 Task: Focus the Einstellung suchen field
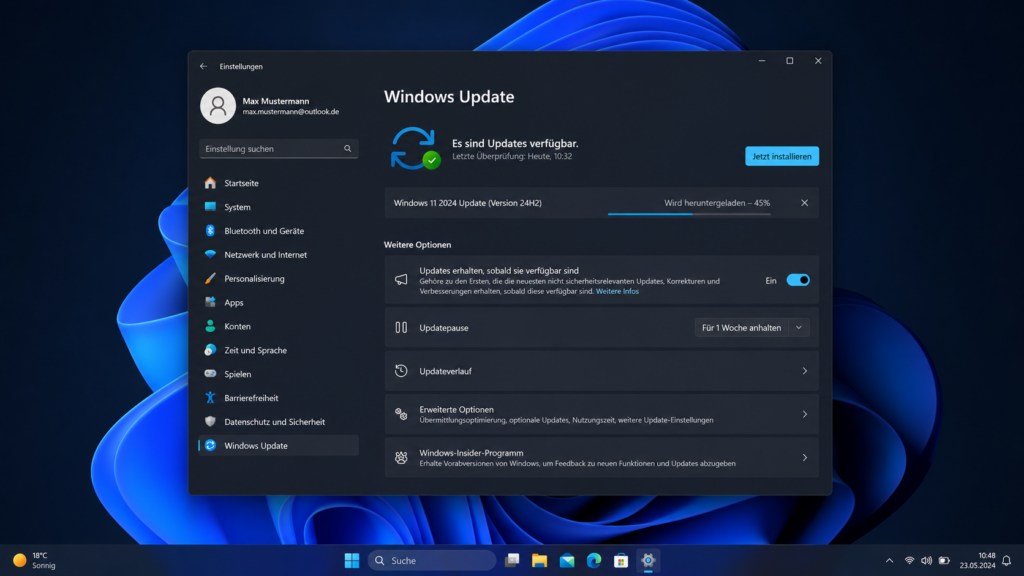point(279,149)
